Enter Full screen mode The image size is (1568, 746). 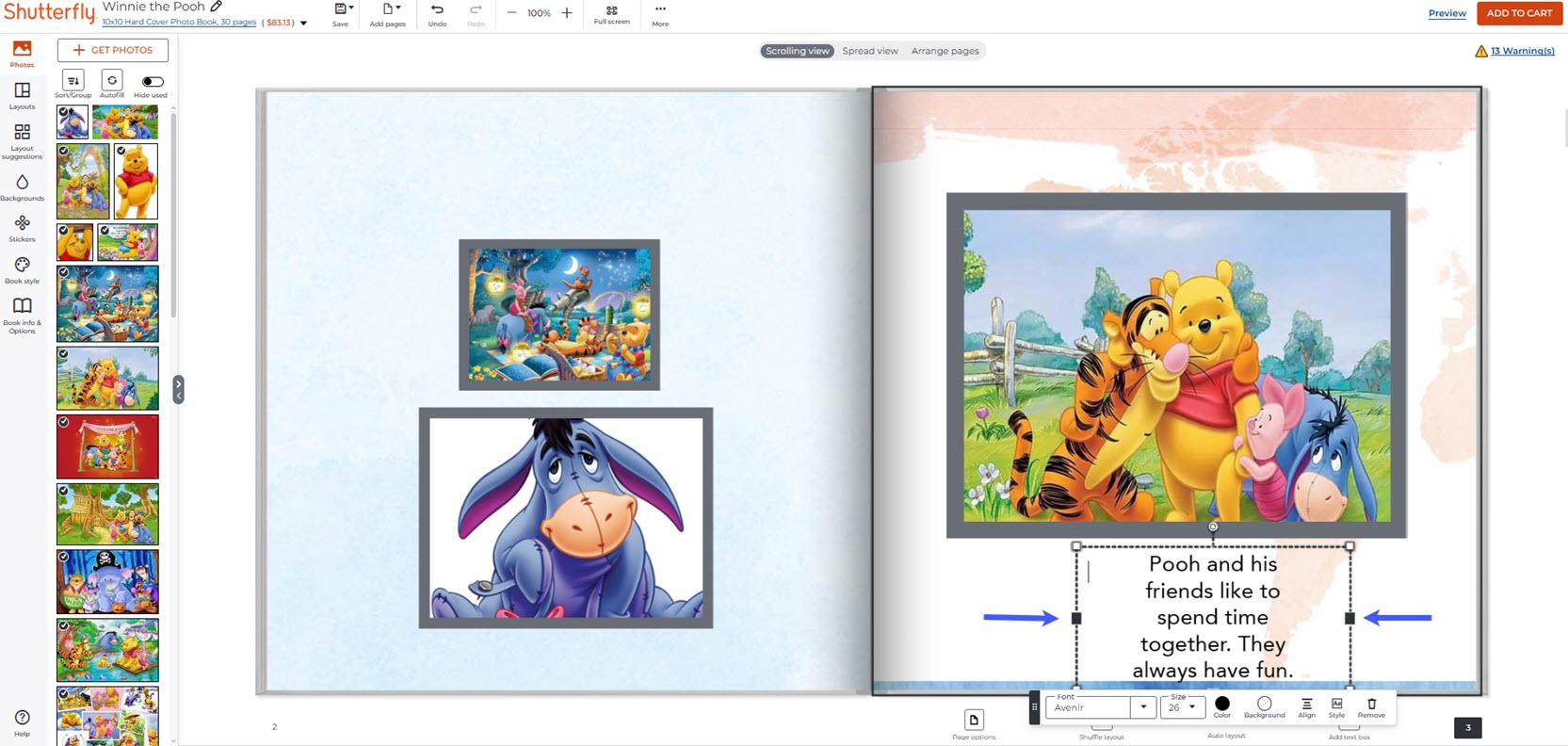[x=611, y=14]
